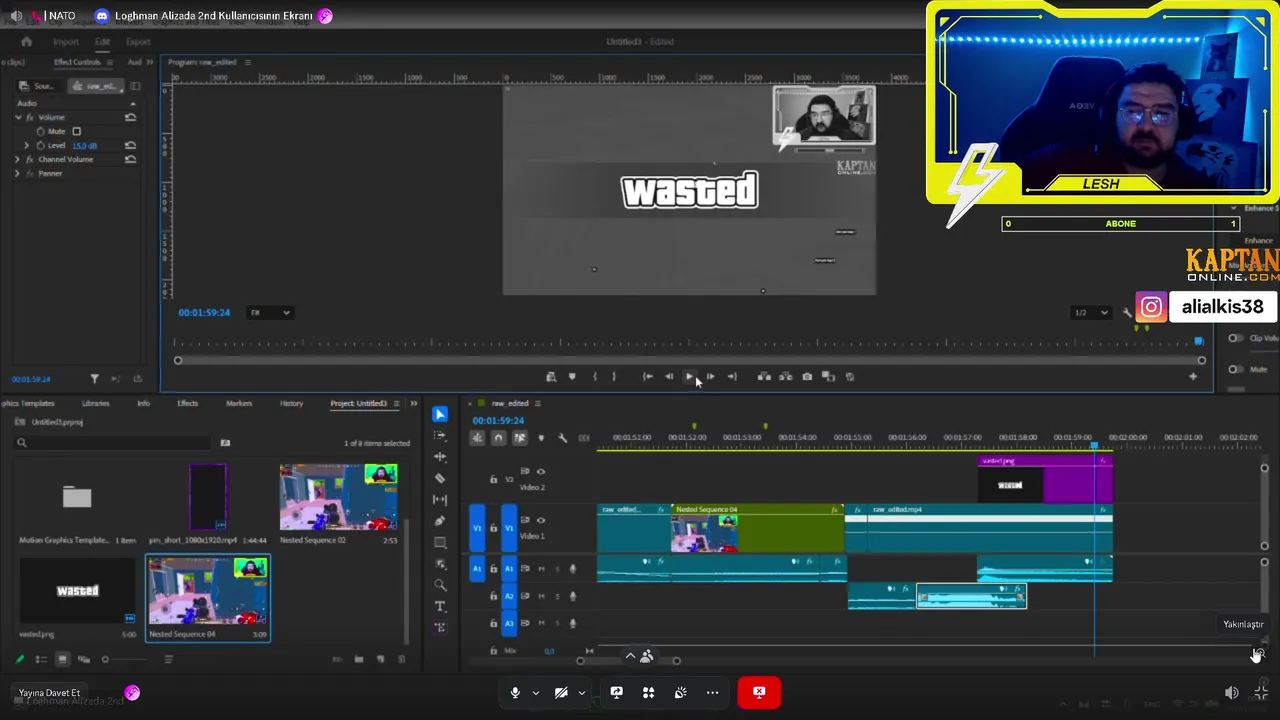
Task: Switch to the Libraries panel tab
Action: tap(96, 403)
